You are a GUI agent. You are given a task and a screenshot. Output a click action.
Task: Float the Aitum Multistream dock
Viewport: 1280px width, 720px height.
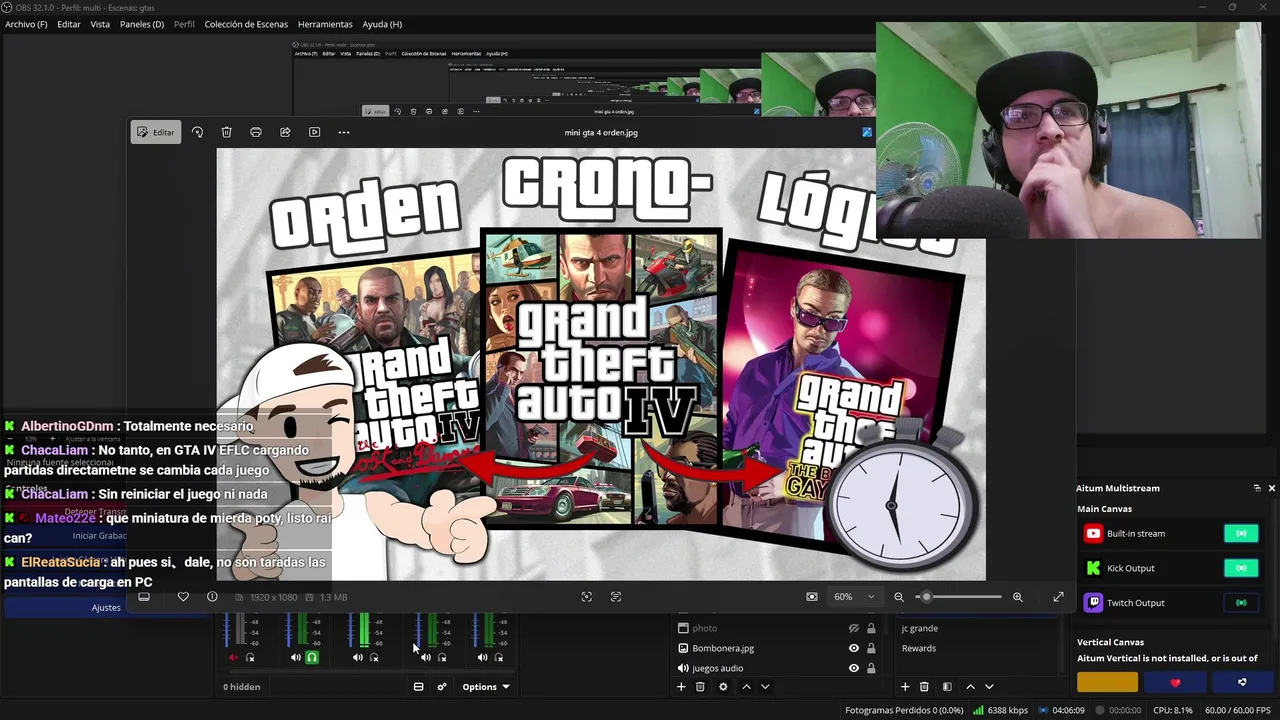(x=1257, y=488)
